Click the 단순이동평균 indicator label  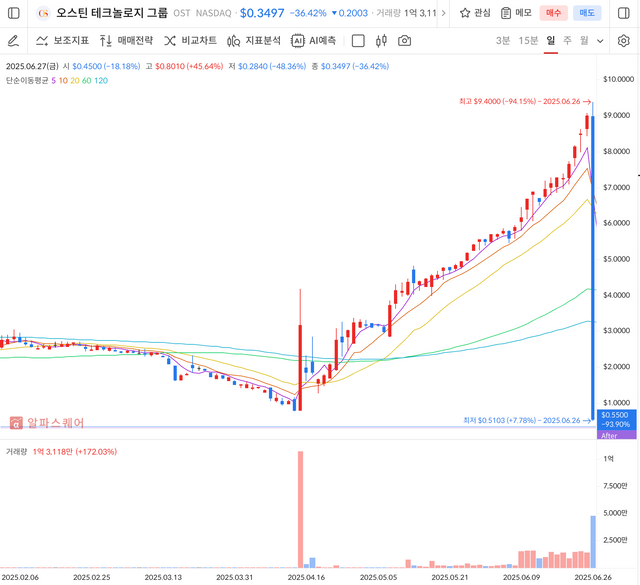click(x=27, y=80)
